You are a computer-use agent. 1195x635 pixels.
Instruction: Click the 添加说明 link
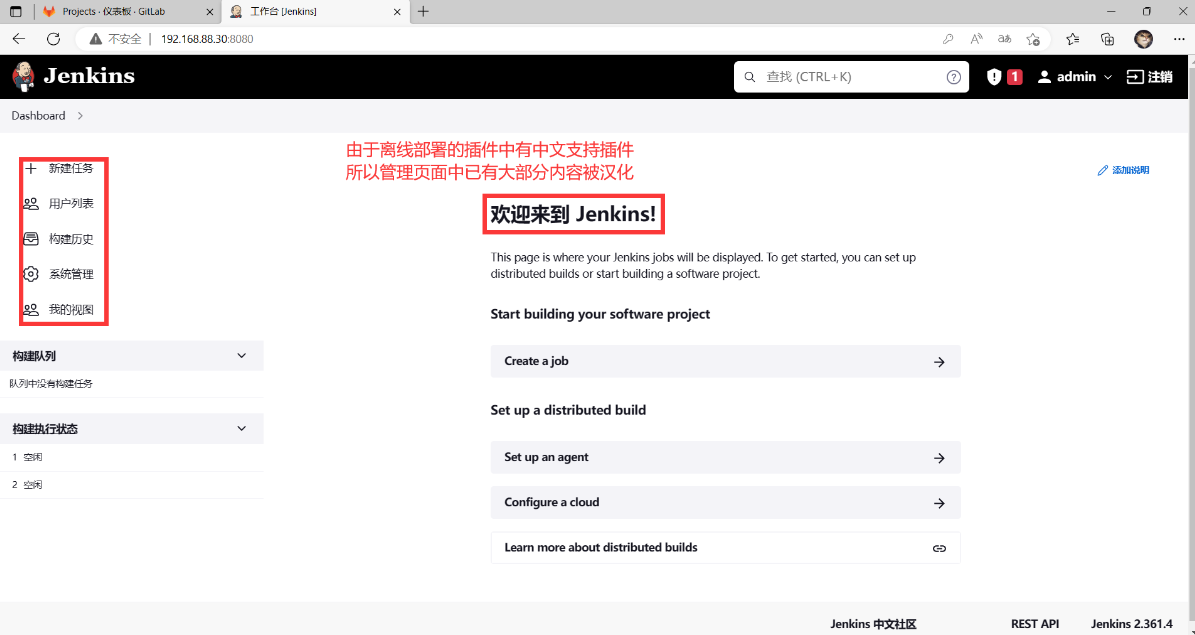pyautogui.click(x=1123, y=170)
